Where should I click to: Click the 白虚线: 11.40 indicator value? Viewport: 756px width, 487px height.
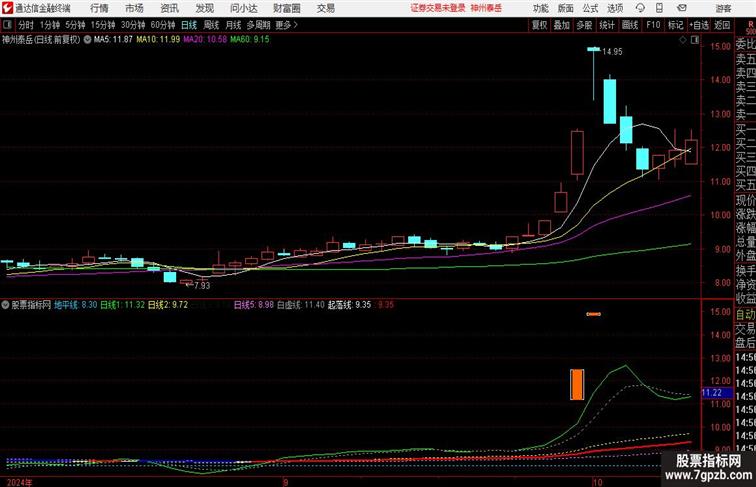point(301,305)
